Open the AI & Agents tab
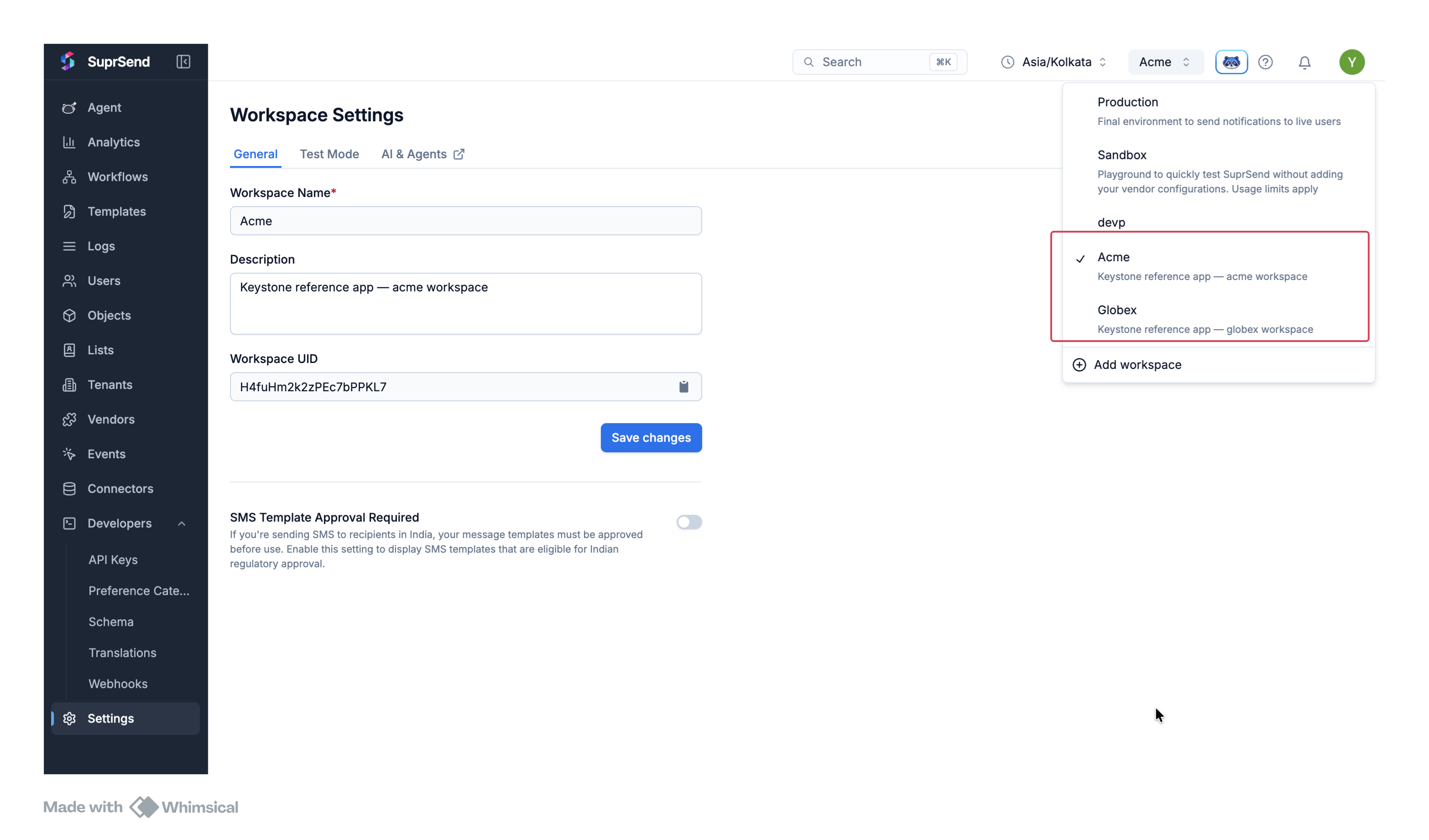This screenshot has height=840, width=1429. coord(422,154)
